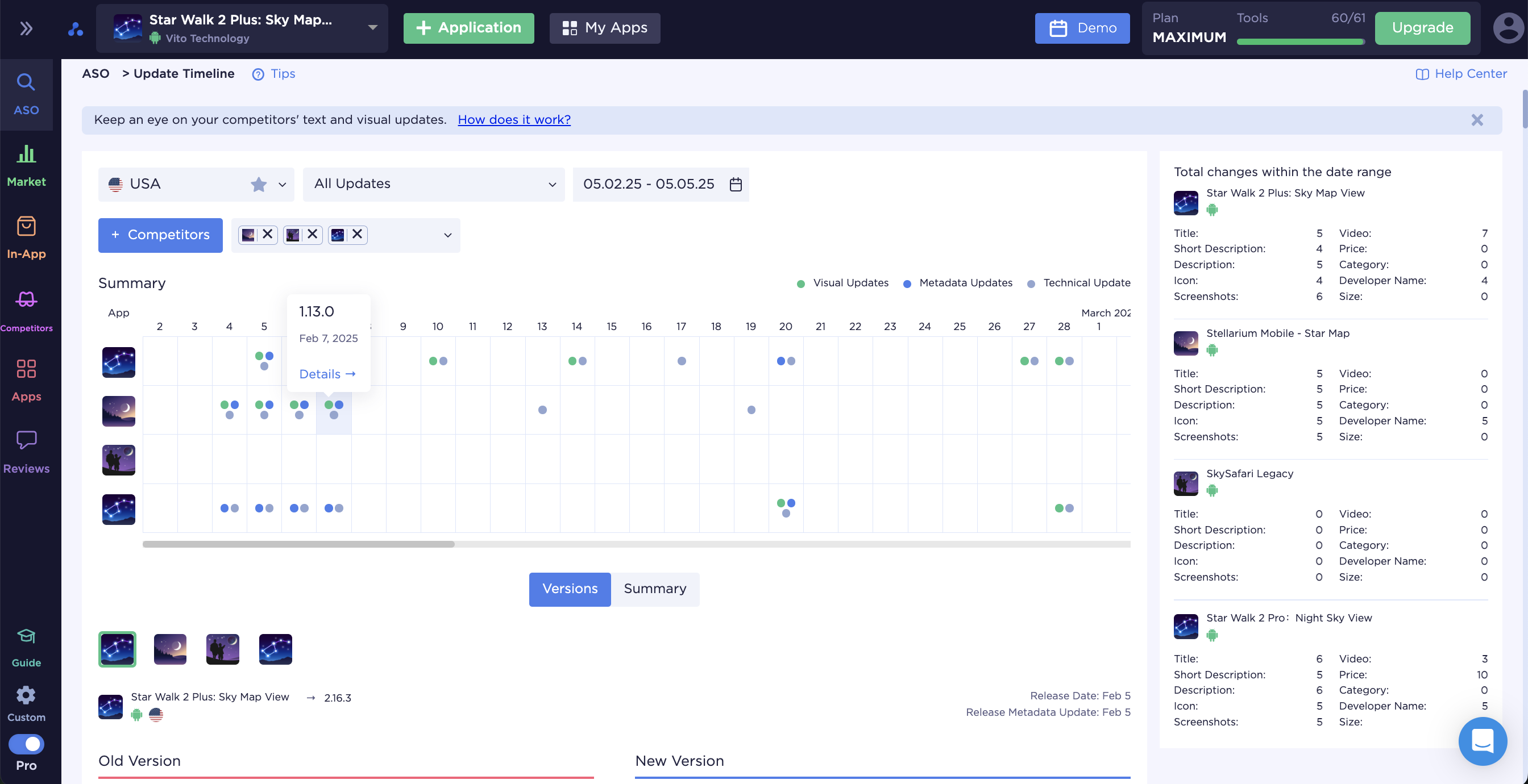The height and width of the screenshot is (784, 1528).
Task: Open the Competitors spy hat section
Action: pyautogui.click(x=26, y=310)
